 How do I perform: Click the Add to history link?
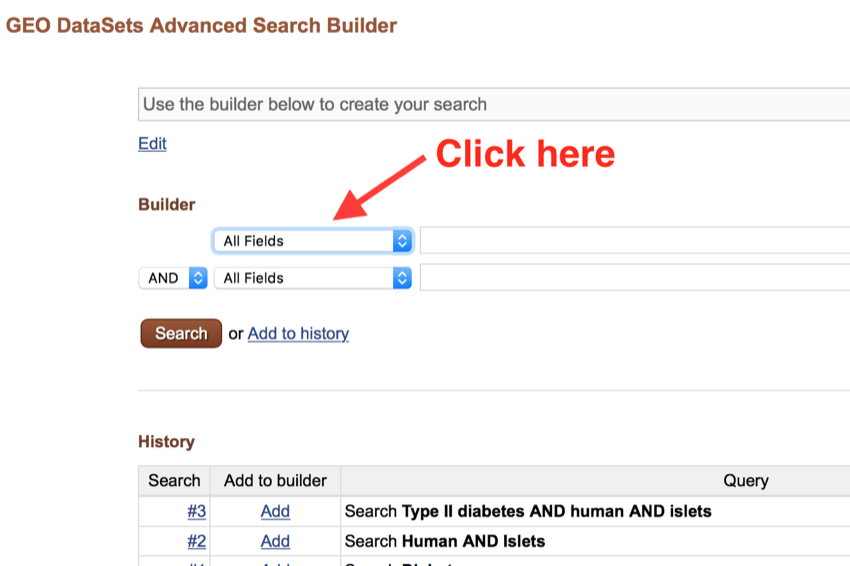(298, 334)
